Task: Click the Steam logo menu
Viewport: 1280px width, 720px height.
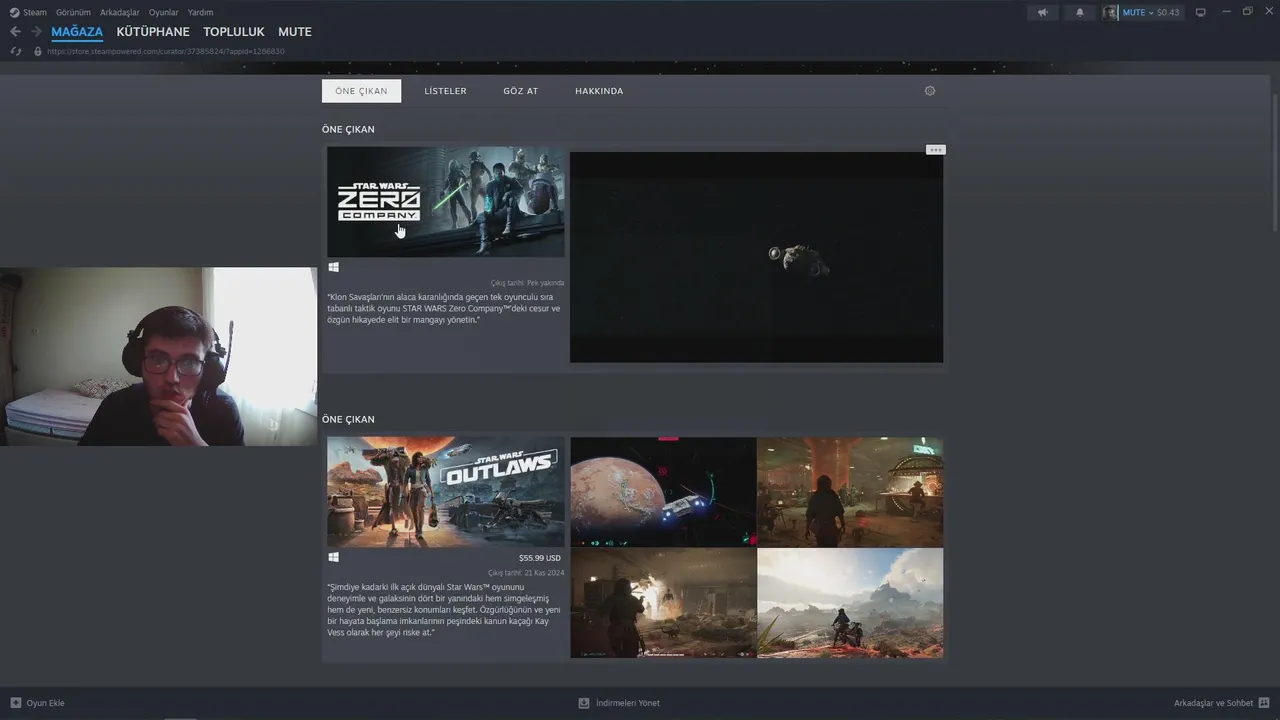Action: tap(28, 12)
